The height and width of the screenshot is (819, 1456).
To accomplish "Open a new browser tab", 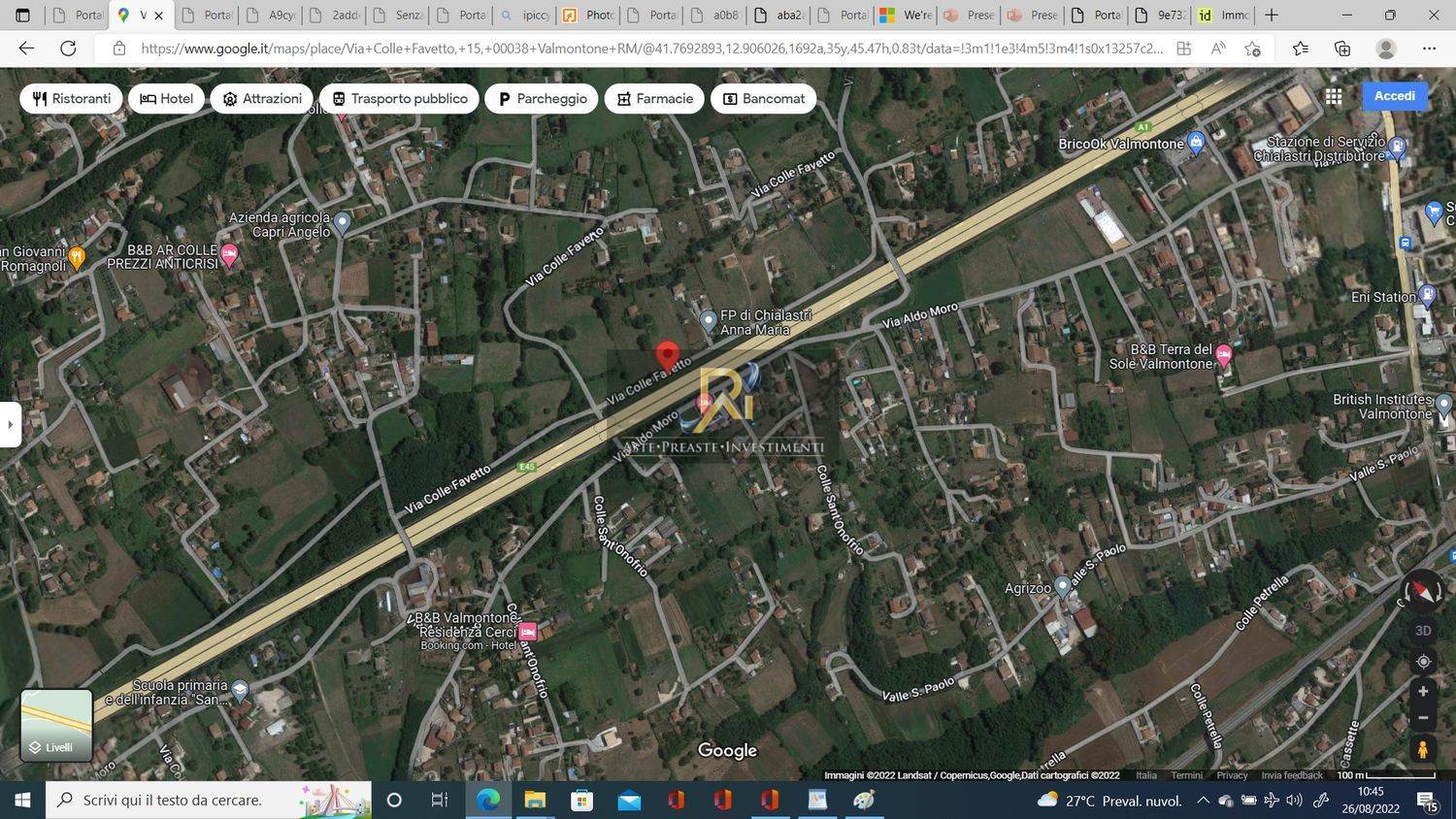I will (1272, 16).
